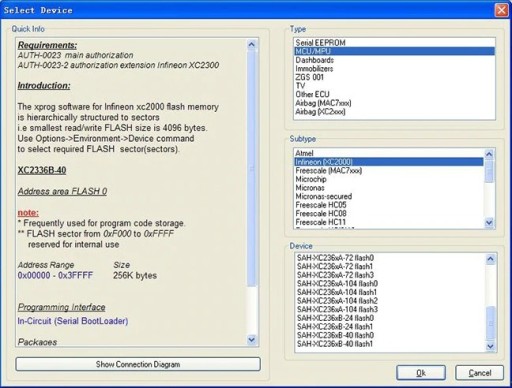Select SAH-XC236xA-72 flash0 device
Image resolution: width=512 pixels, height=388 pixels.
pyautogui.click(x=390, y=258)
